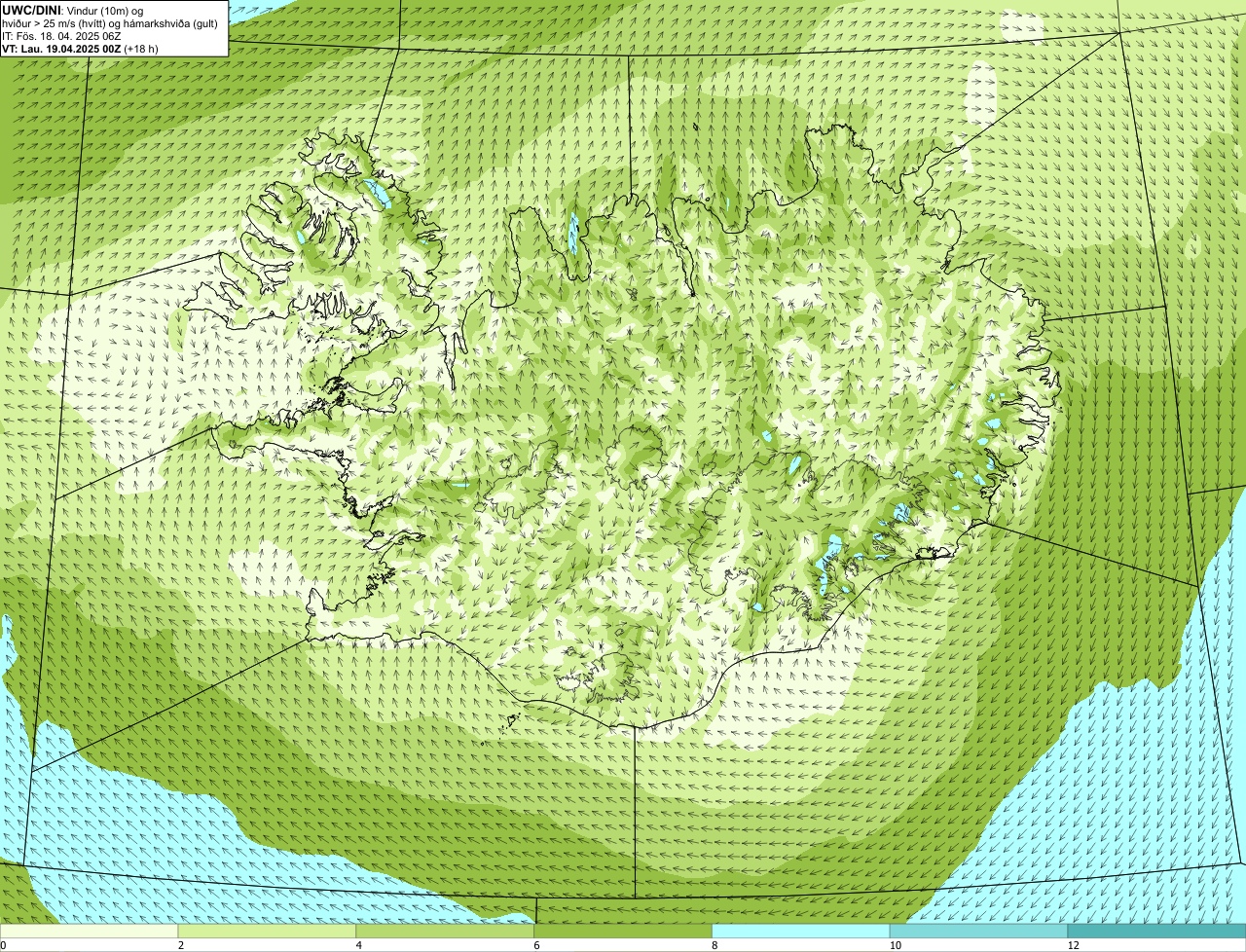1246x952 pixels.
Task: Click the legend scale label '8'
Action: pos(715,945)
